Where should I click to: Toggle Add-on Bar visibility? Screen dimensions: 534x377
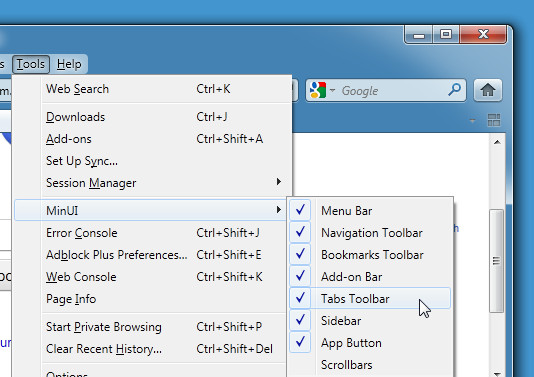(370, 277)
